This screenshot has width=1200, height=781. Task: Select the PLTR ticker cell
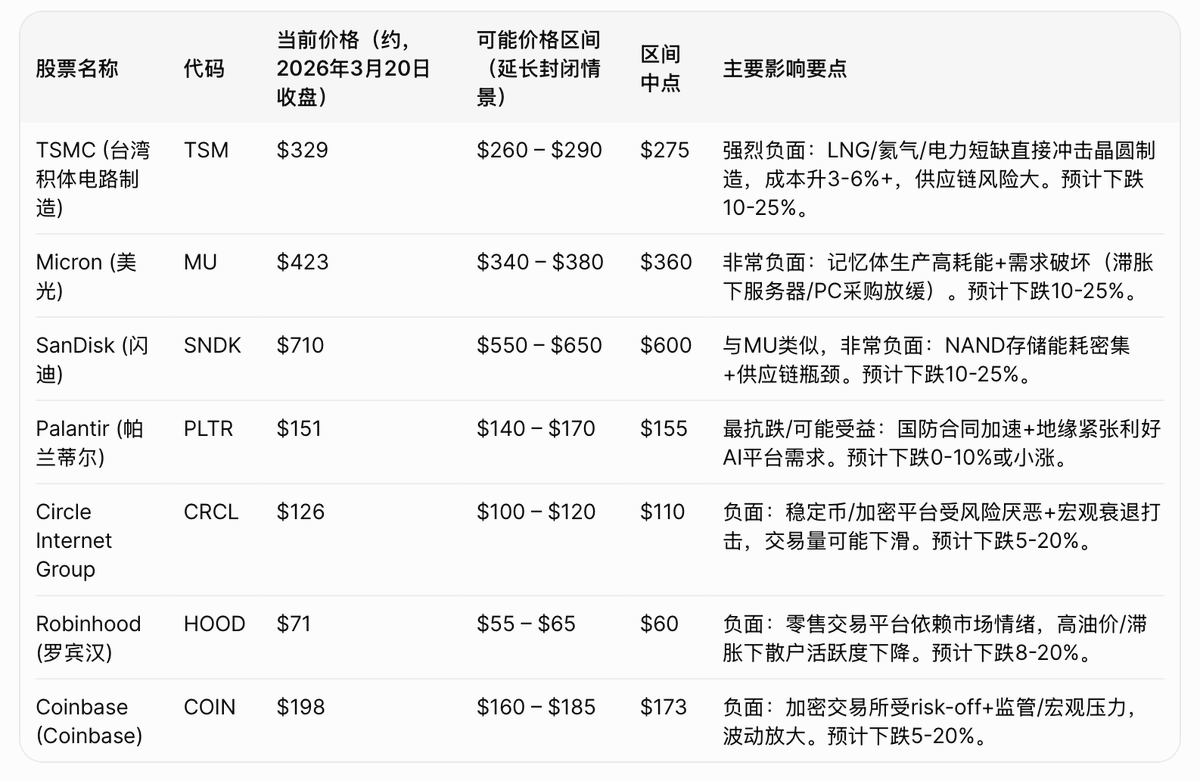(x=208, y=429)
